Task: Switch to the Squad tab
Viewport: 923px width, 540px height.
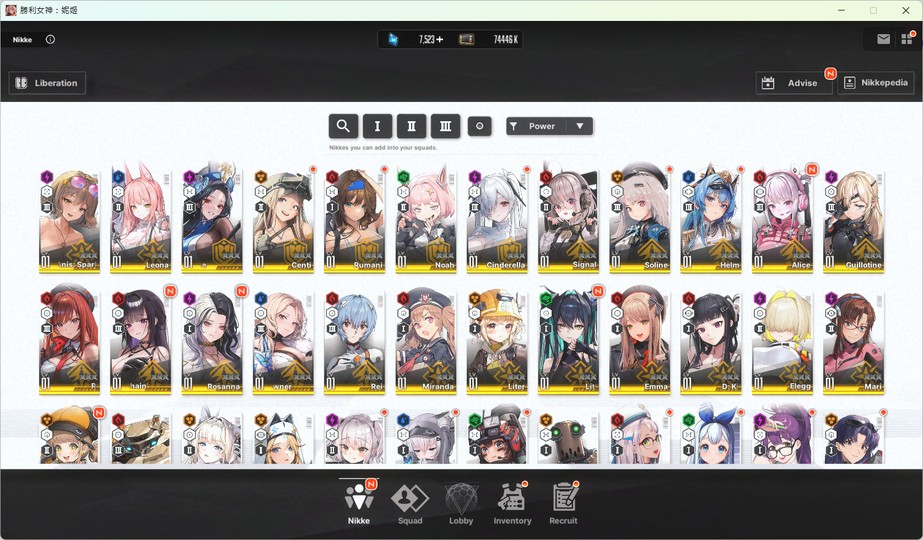Action: (410, 502)
